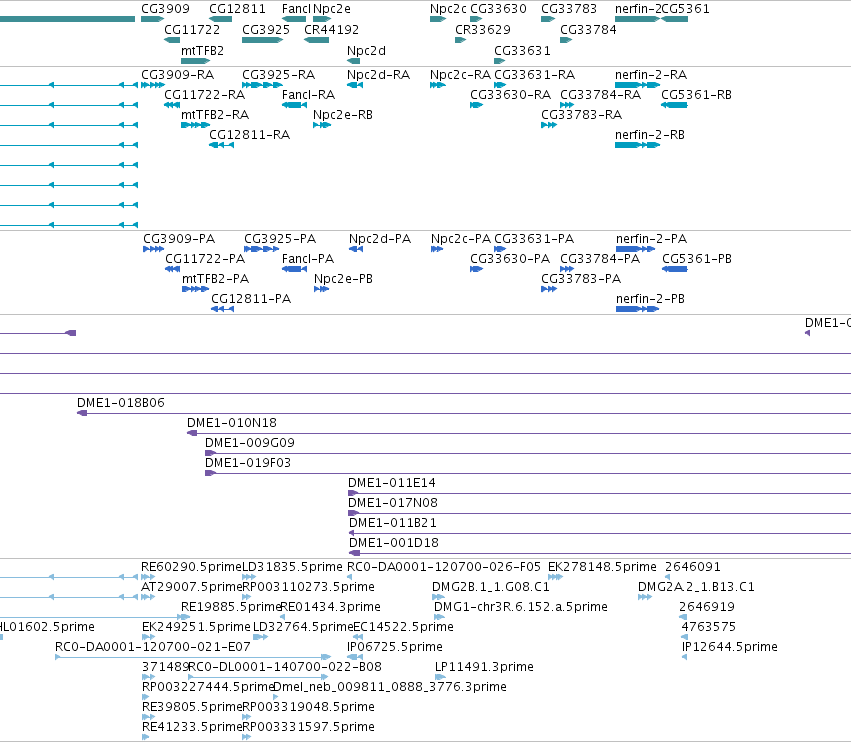Open EST Dmel_neb_009811_0888_3776.3prime
Image resolution: width=851 pixels, height=742 pixels.
pos(276,697)
